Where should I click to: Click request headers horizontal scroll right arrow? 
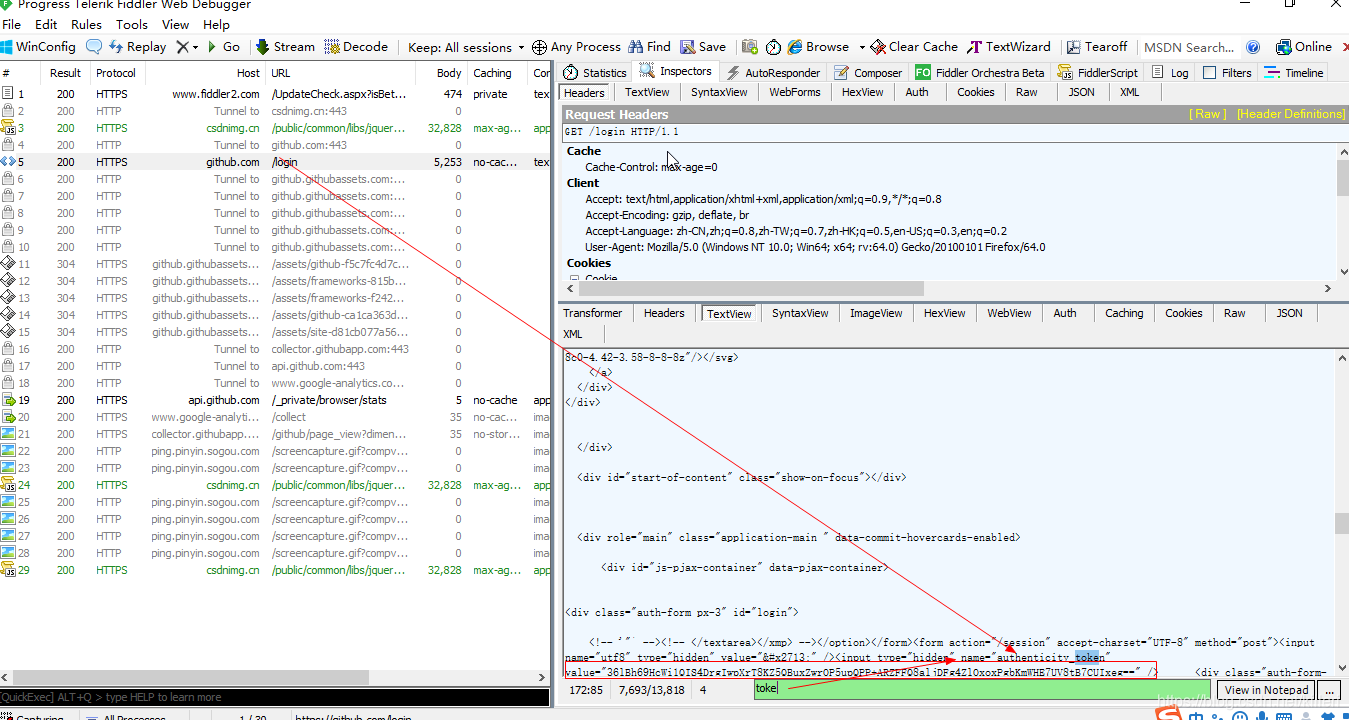(1329, 289)
